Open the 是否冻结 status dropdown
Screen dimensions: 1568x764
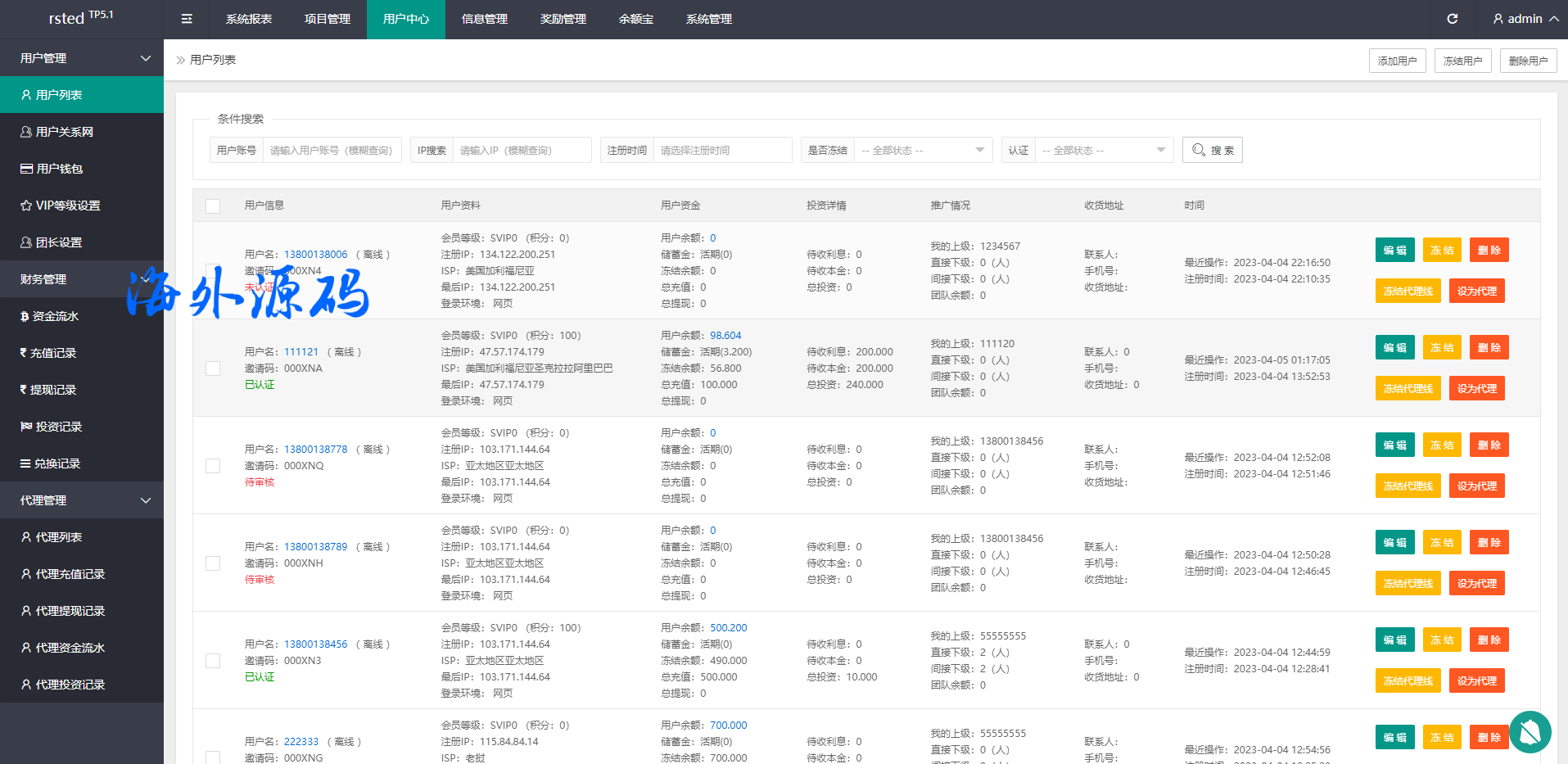922,150
